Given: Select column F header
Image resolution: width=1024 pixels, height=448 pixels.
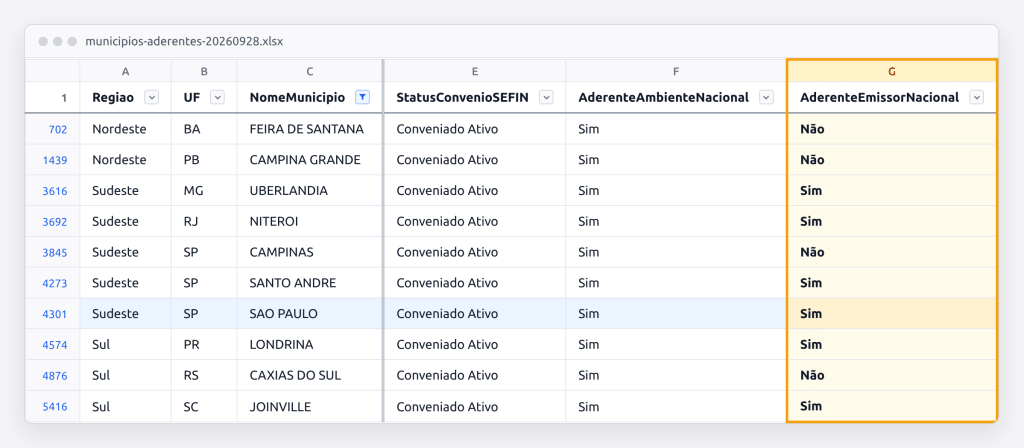Looking at the screenshot, I should click(676, 71).
